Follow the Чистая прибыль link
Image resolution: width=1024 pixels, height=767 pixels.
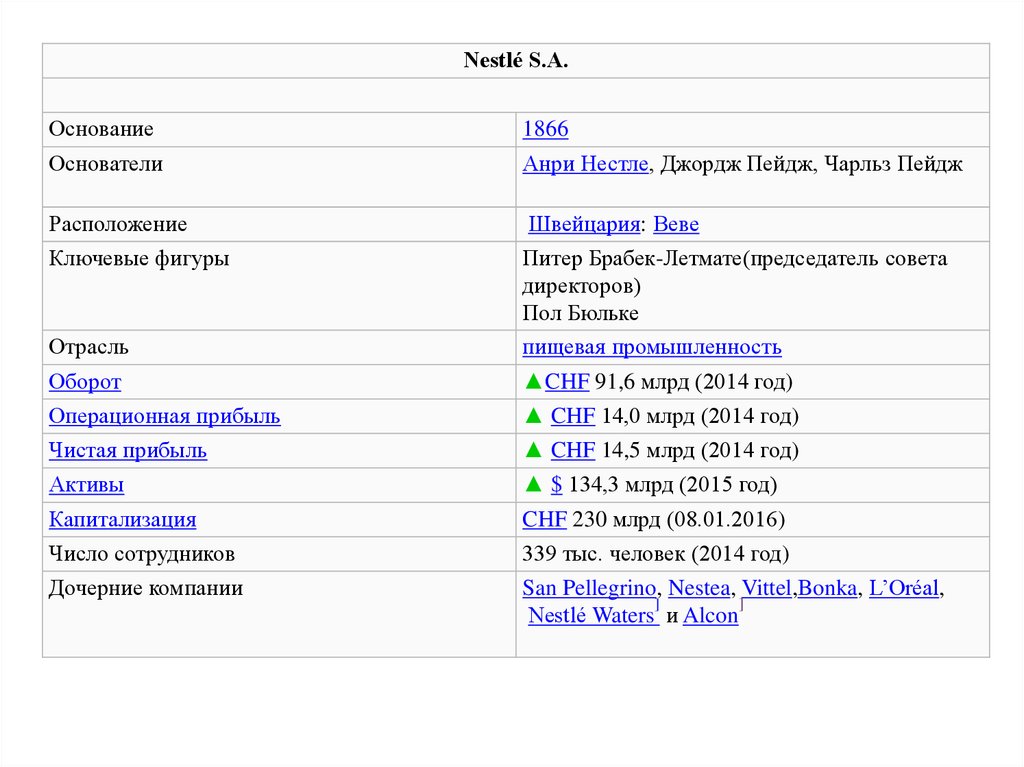click(x=128, y=451)
